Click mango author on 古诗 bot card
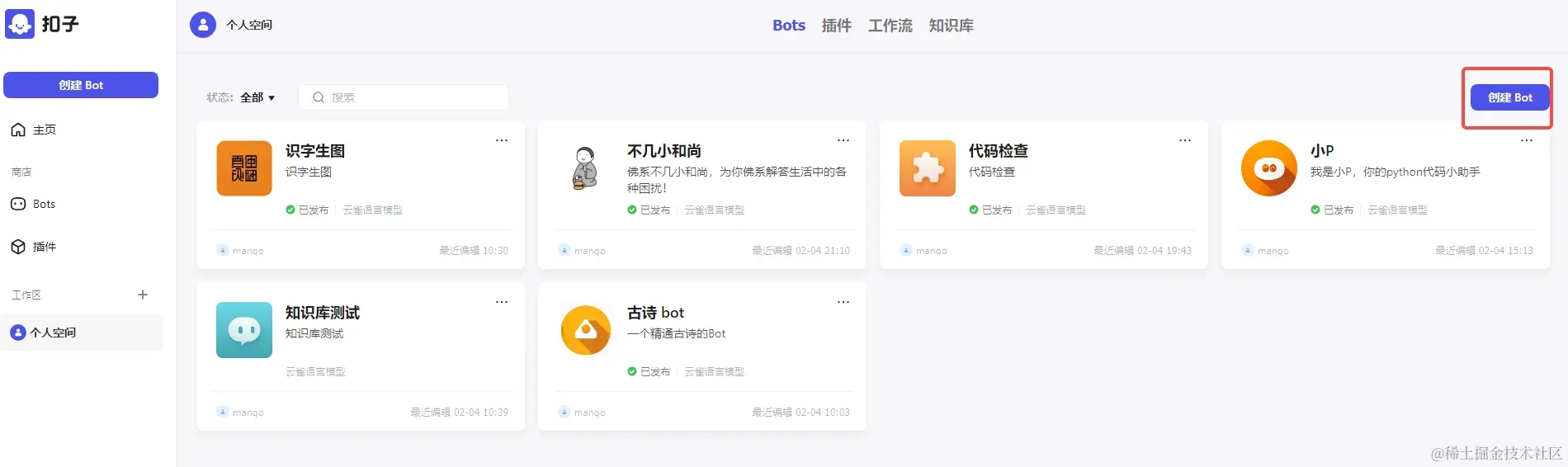This screenshot has width=1568, height=467. pos(582,412)
